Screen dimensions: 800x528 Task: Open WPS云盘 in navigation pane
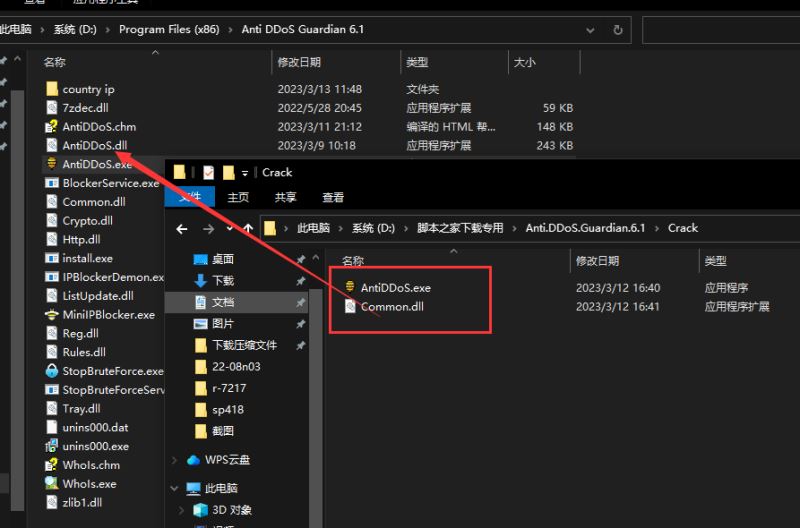click(227, 460)
